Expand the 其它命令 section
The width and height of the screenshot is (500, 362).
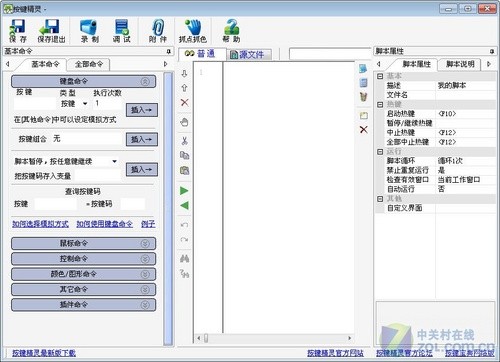coord(145,289)
